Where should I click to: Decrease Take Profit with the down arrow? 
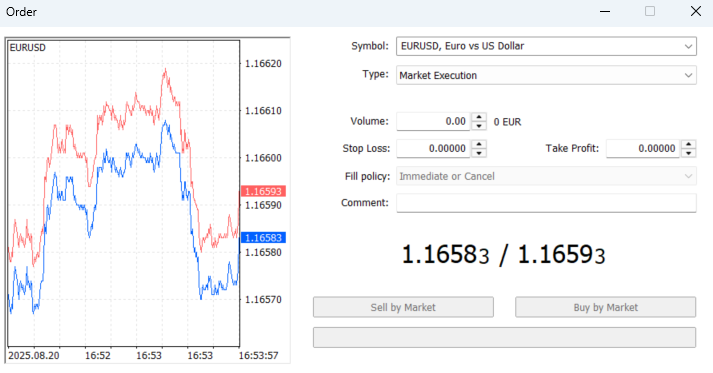pos(688,153)
